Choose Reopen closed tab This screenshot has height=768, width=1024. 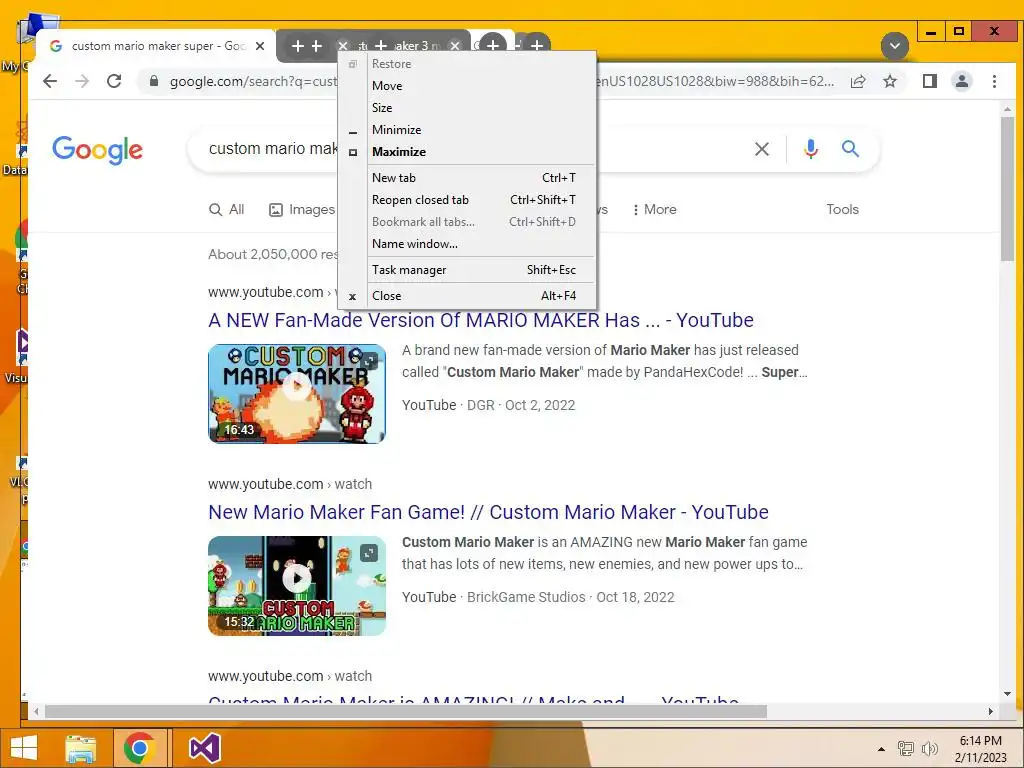pyautogui.click(x=466, y=200)
